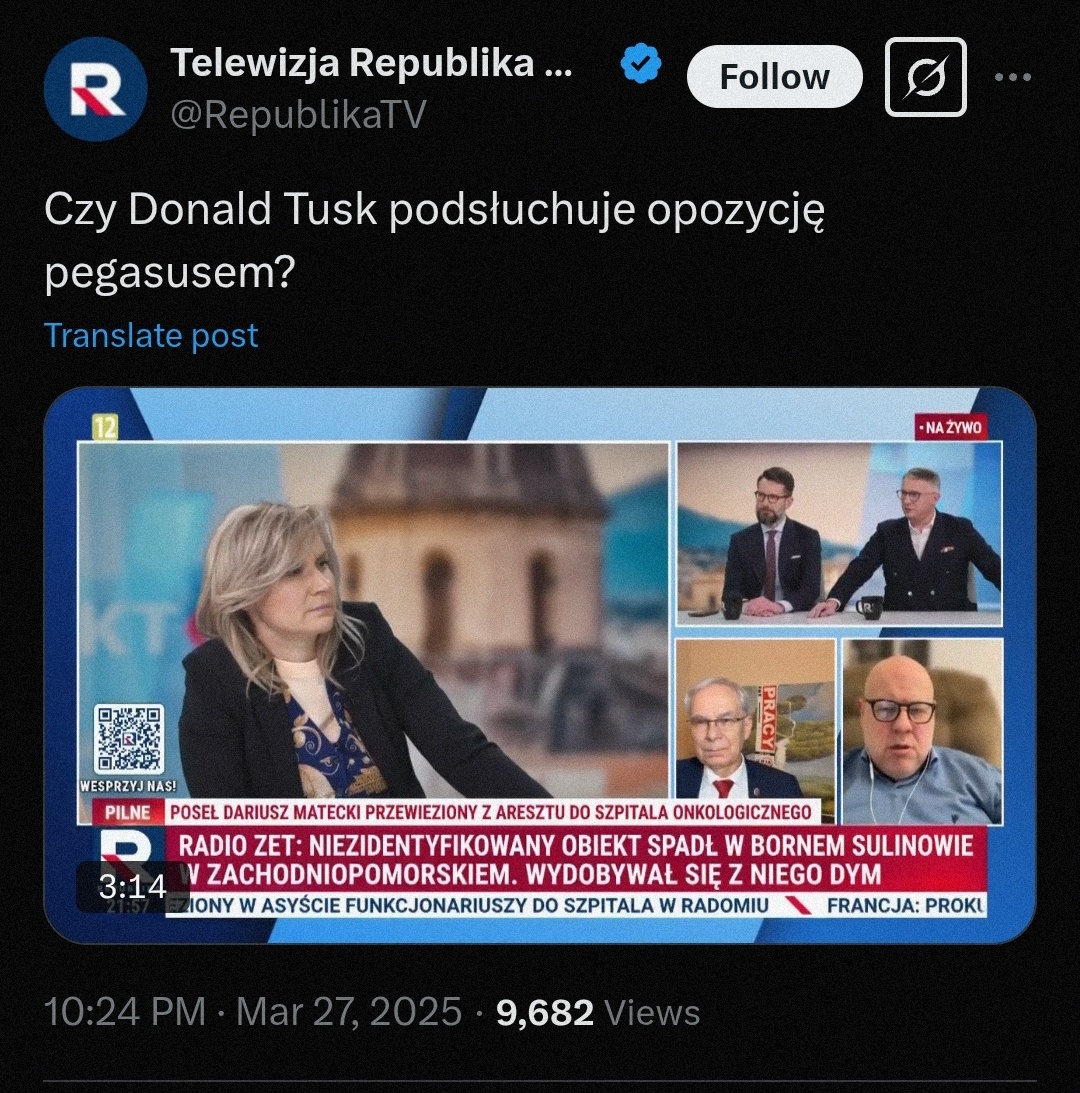
Task: Open the three-dot more options menu
Action: (1012, 77)
